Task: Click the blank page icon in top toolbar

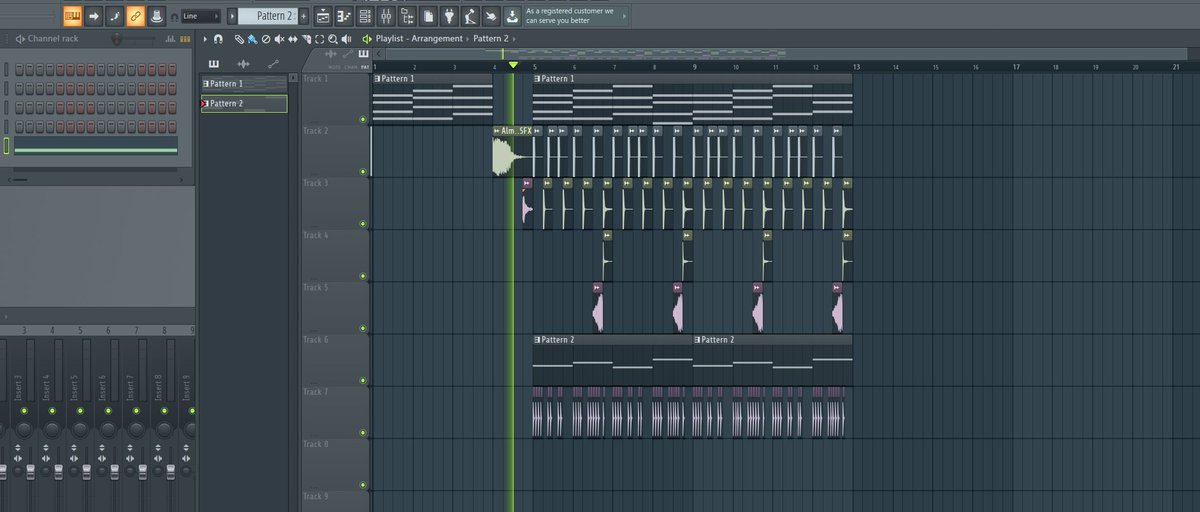Action: (x=428, y=16)
